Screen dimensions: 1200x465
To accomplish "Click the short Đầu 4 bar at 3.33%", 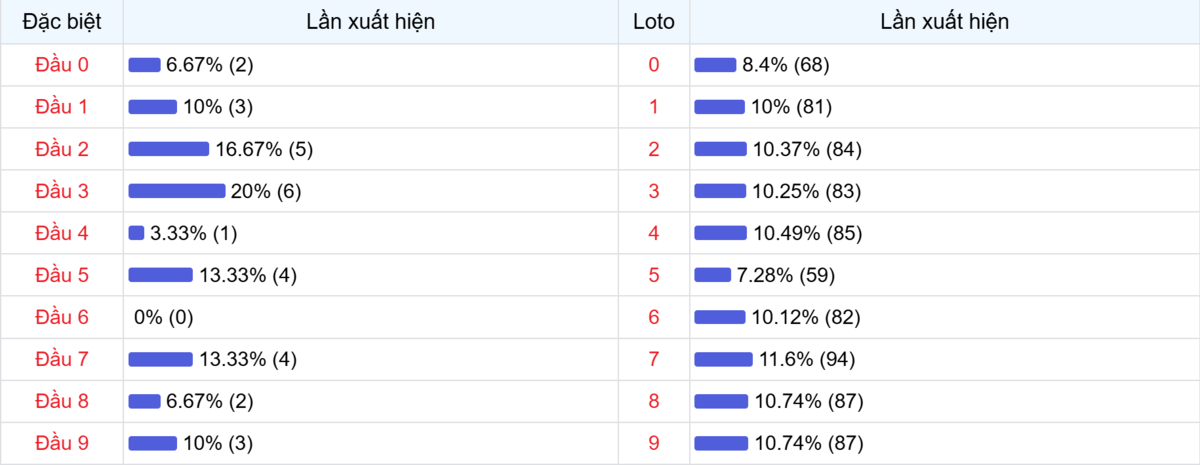I will [x=137, y=233].
